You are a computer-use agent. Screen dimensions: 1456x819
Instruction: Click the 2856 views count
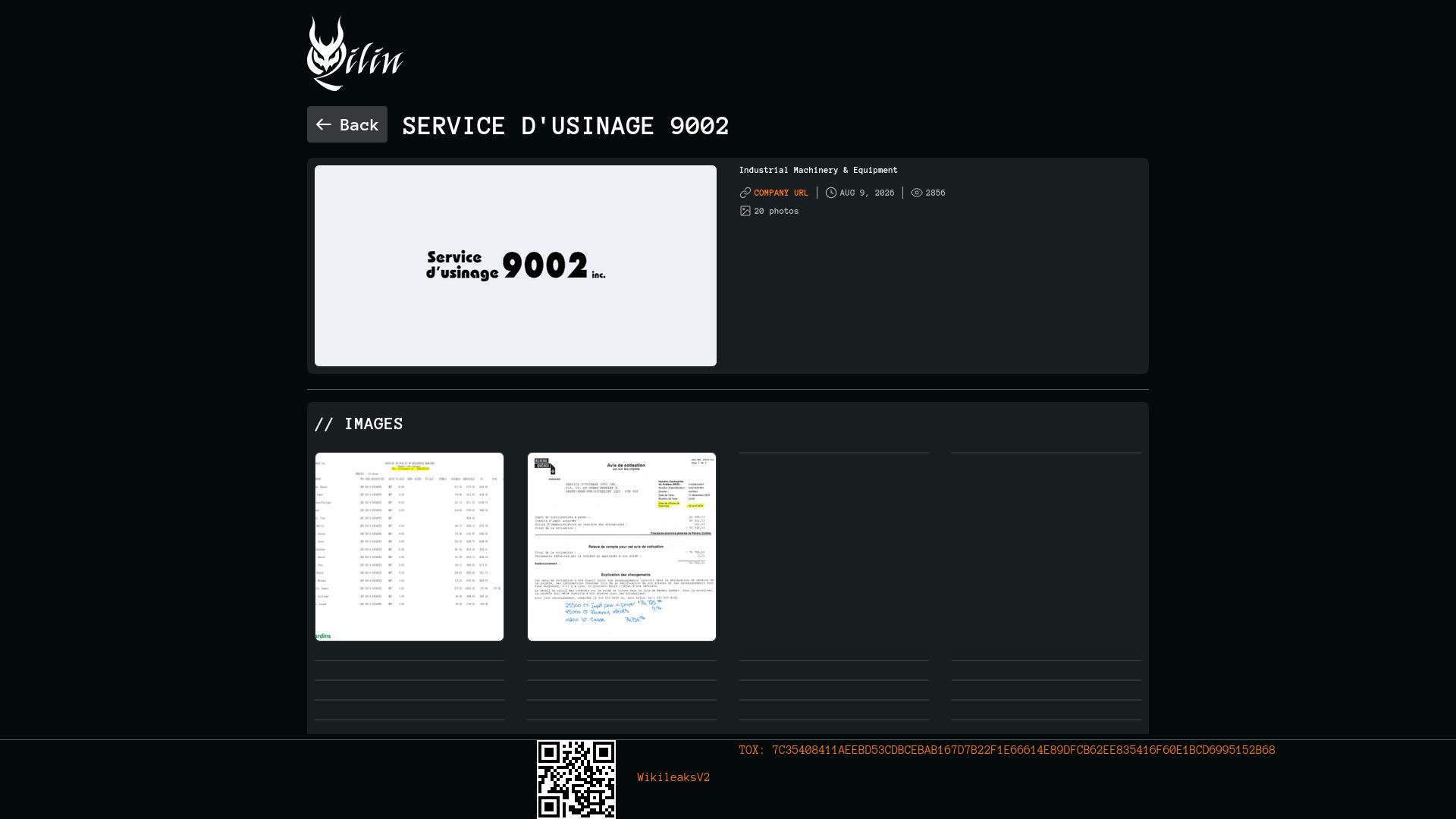click(935, 193)
